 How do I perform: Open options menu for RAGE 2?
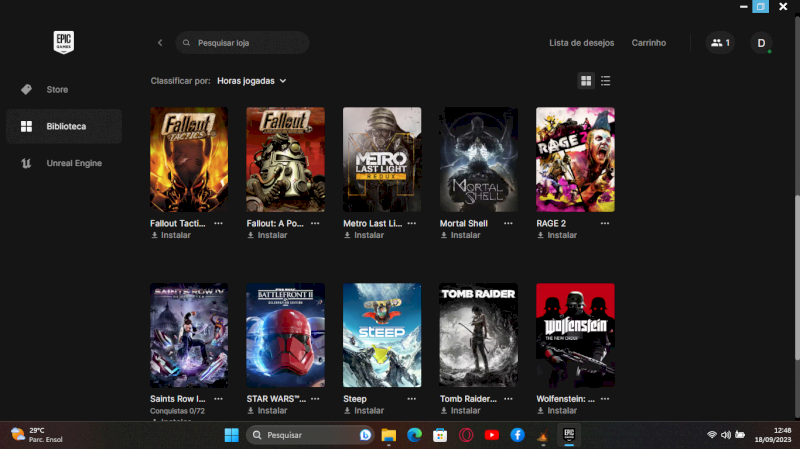point(605,223)
